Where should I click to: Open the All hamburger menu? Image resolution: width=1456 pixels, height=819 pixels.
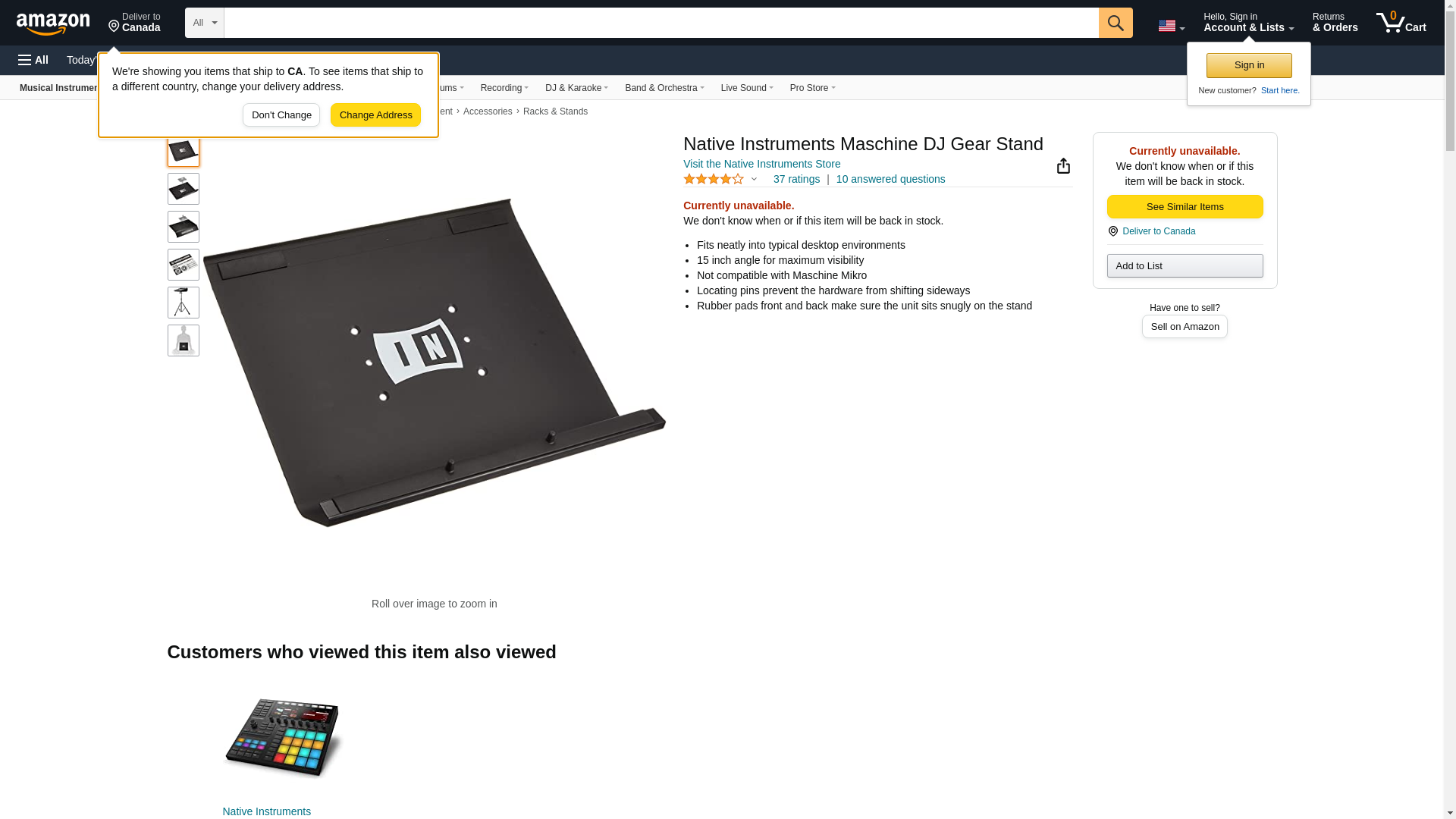[x=33, y=60]
